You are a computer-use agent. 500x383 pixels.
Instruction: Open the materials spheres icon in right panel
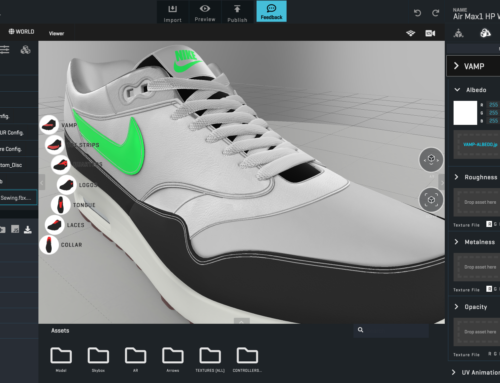coord(485,33)
